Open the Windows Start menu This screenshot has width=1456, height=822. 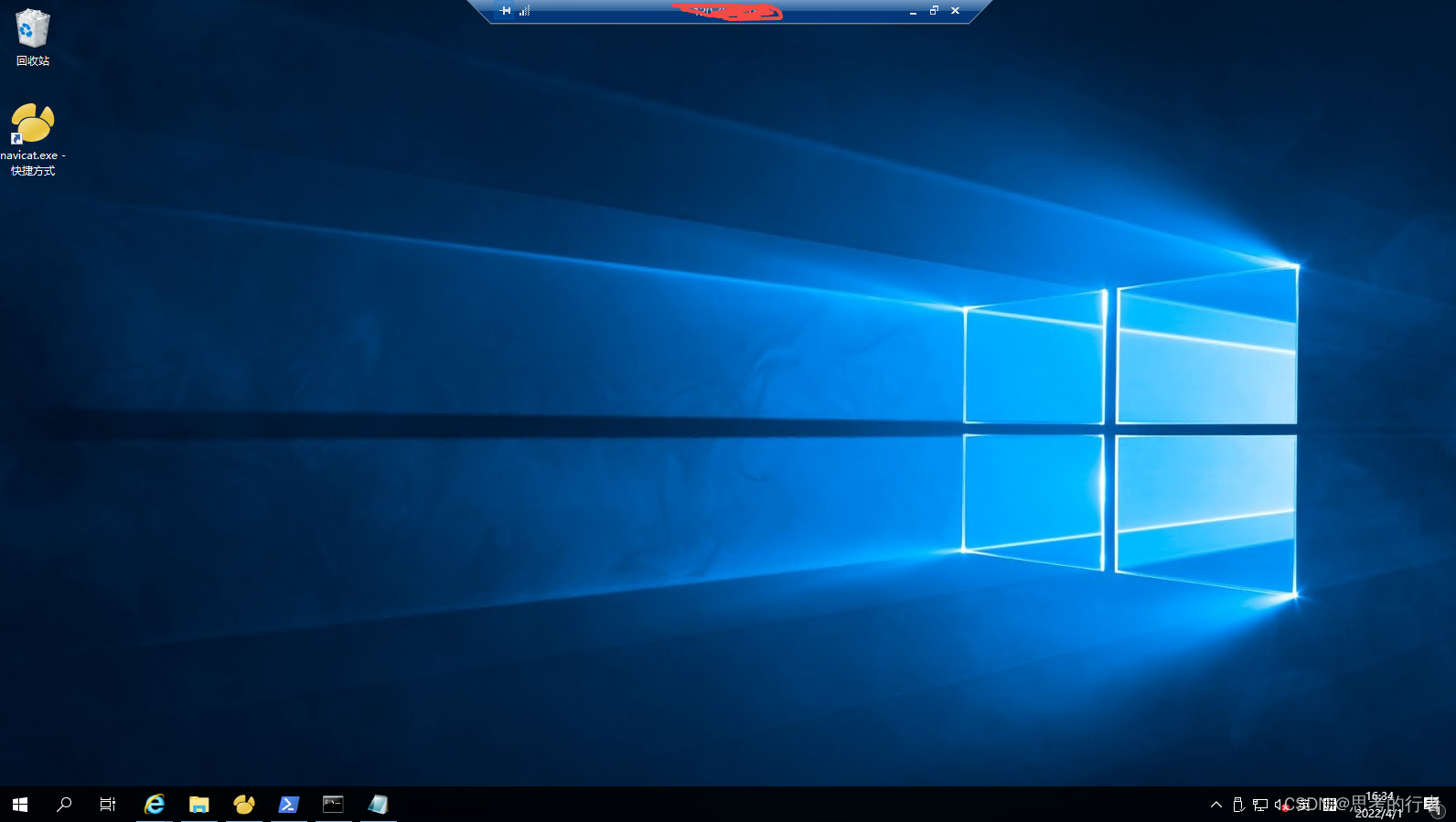(x=20, y=805)
